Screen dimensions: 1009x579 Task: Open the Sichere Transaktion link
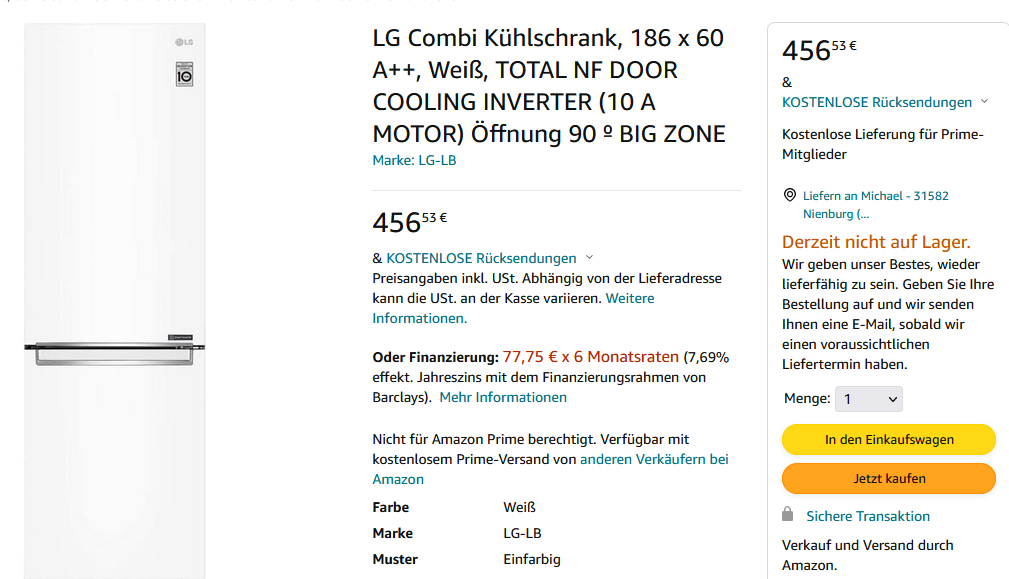point(867,516)
